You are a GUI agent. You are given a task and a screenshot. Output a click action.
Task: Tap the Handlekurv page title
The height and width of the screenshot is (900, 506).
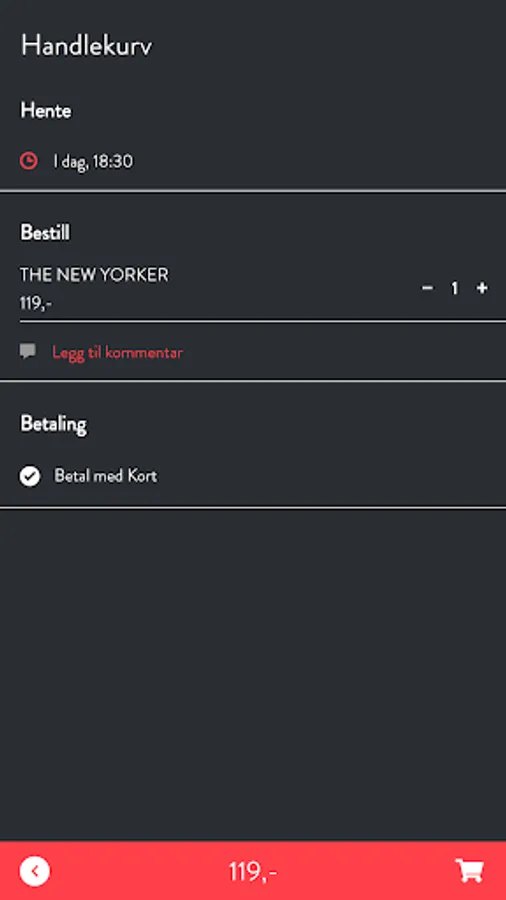87,45
